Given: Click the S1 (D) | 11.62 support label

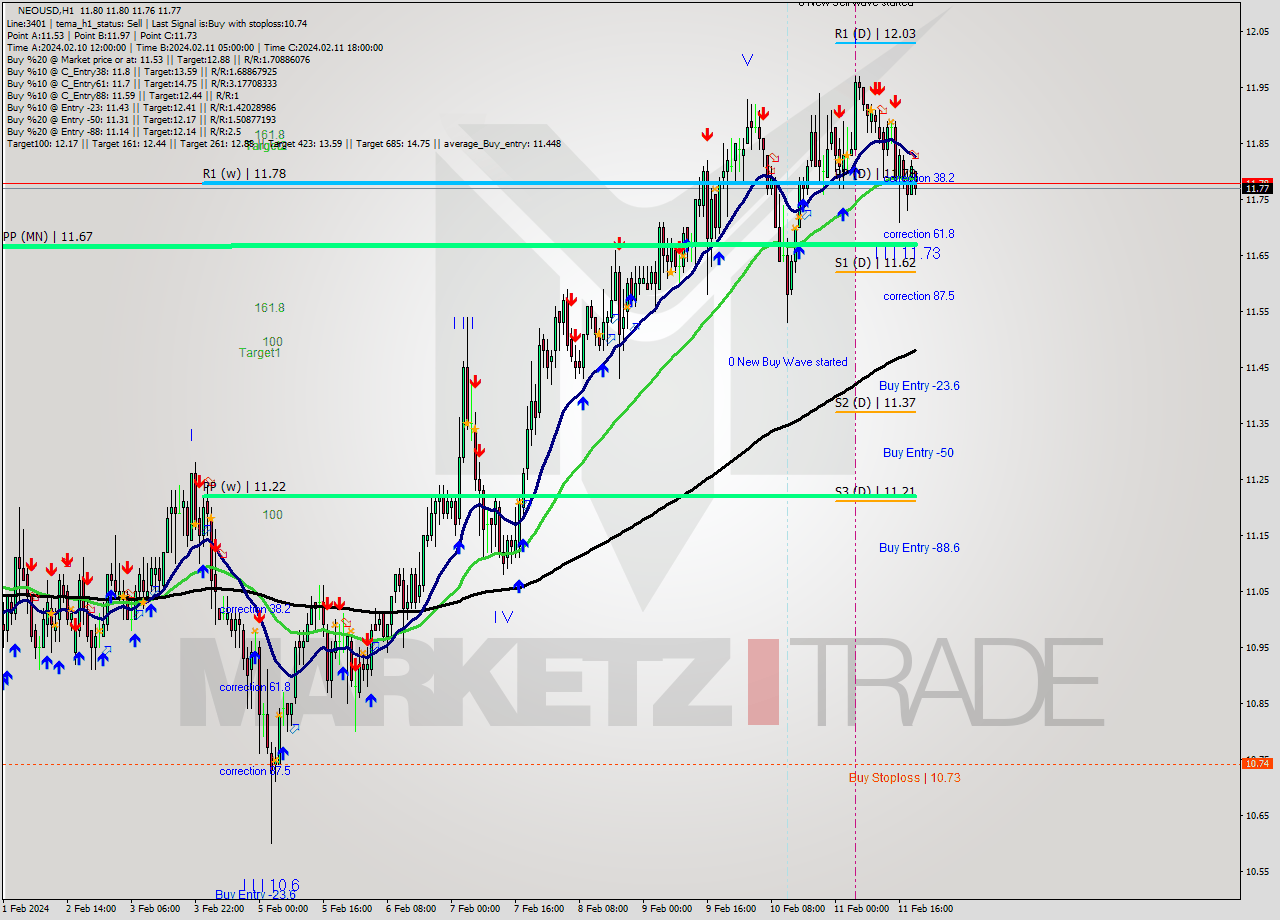Looking at the screenshot, I should coord(875,263).
